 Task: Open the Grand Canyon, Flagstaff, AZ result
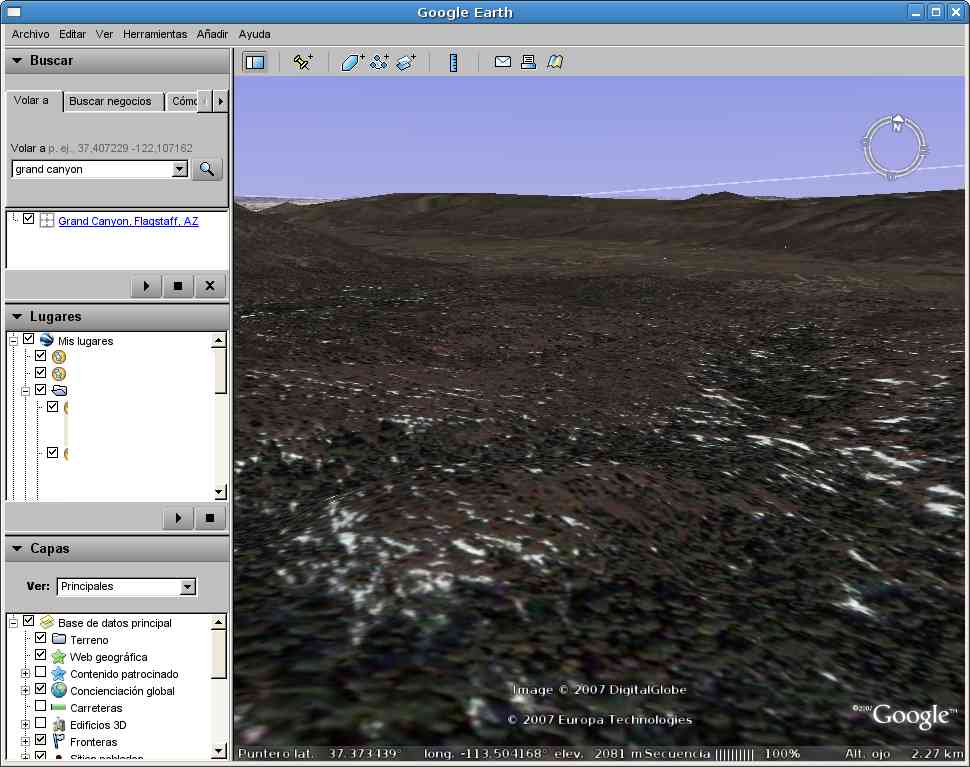(128, 221)
